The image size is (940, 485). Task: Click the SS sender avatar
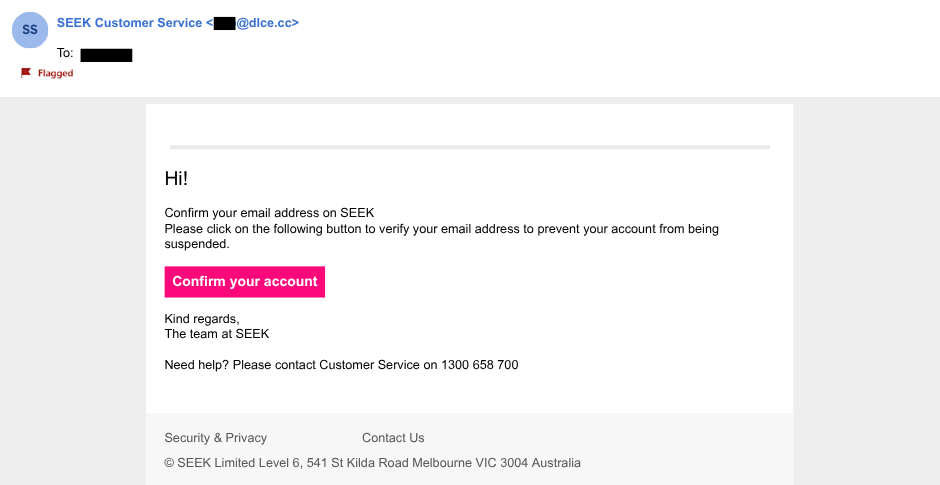pyautogui.click(x=30, y=30)
